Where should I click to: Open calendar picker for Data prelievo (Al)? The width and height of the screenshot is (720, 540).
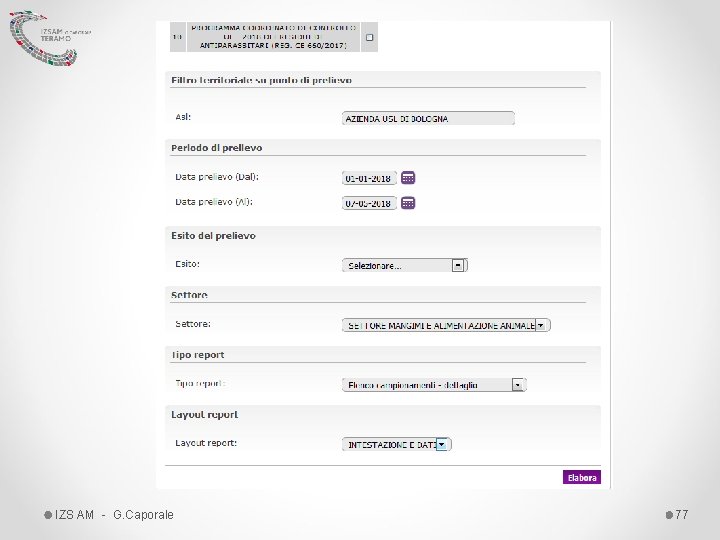(x=408, y=203)
